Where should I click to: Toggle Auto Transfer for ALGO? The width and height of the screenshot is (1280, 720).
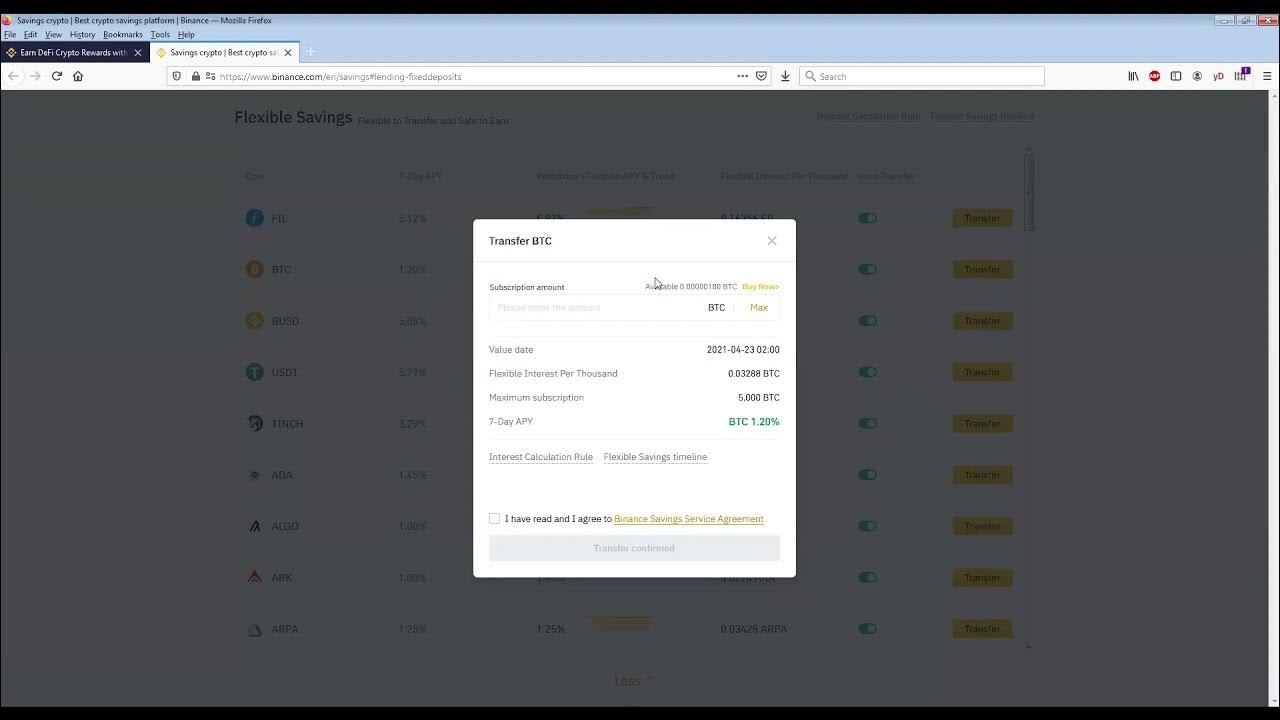pos(867,526)
